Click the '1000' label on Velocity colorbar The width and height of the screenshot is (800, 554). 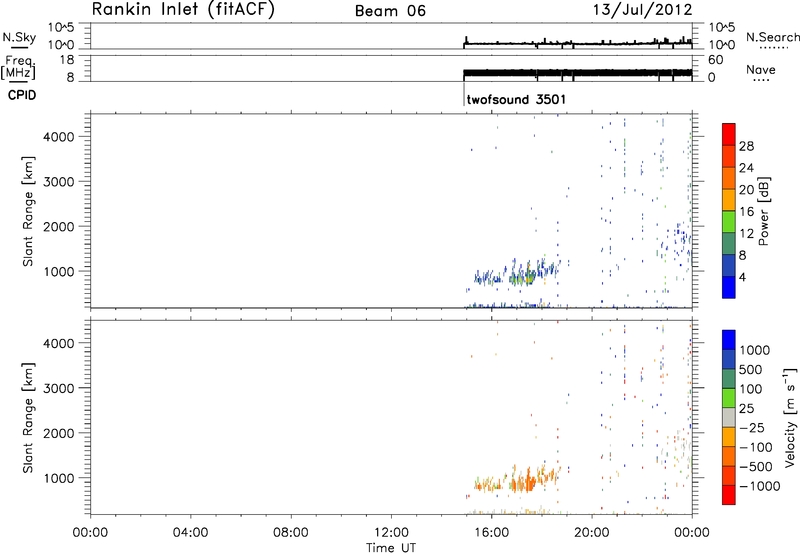pos(755,350)
